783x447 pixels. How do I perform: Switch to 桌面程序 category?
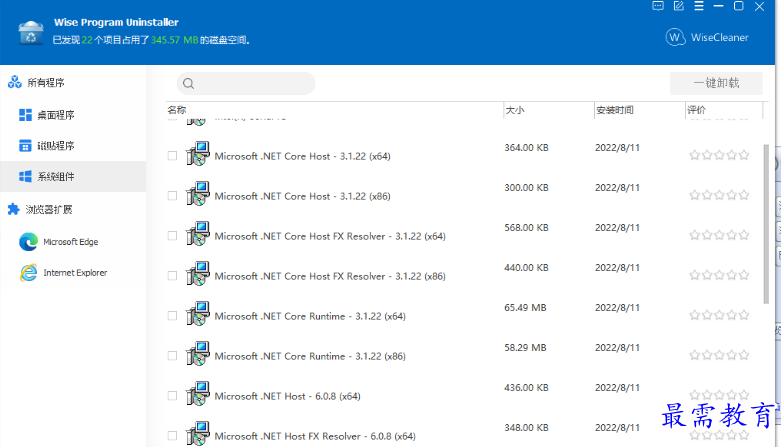click(x=56, y=115)
